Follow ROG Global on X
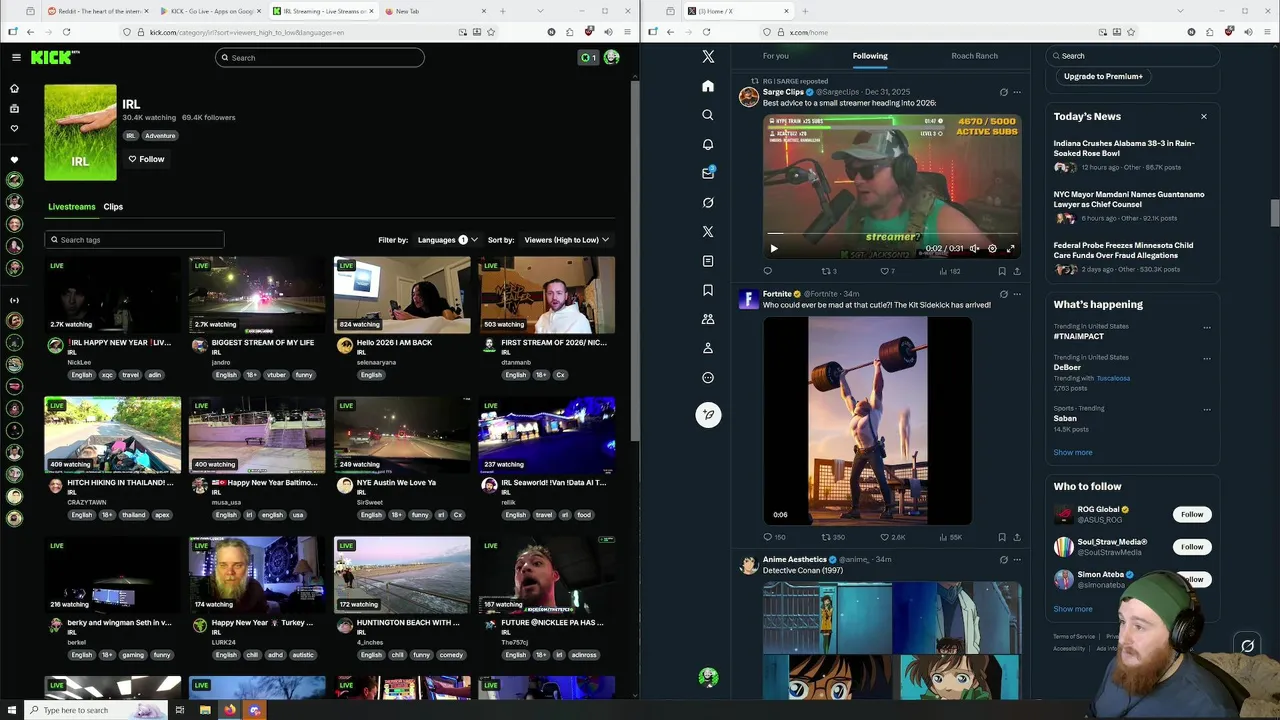The height and width of the screenshot is (720, 1280). (1192, 514)
